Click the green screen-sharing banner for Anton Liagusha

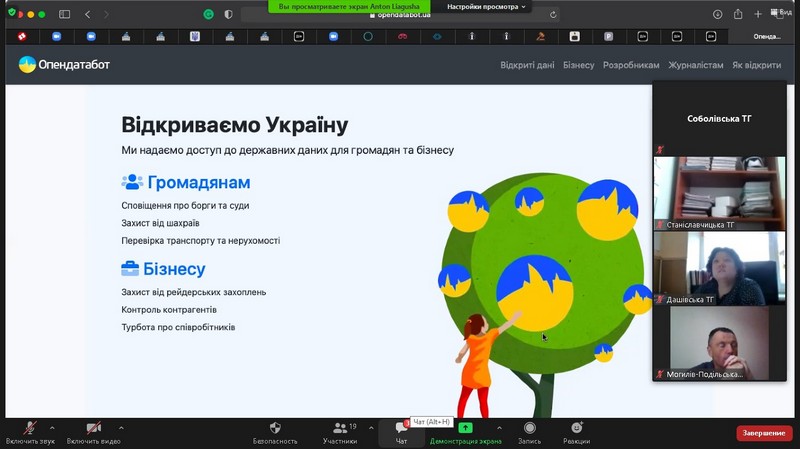tap(349, 7)
